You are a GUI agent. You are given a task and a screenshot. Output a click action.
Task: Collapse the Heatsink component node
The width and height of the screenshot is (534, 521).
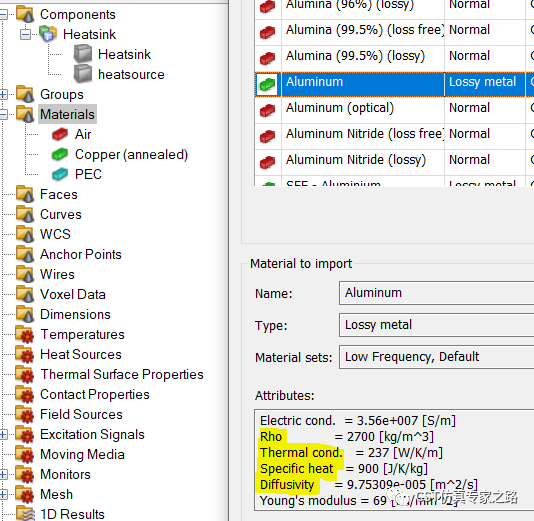point(25,34)
